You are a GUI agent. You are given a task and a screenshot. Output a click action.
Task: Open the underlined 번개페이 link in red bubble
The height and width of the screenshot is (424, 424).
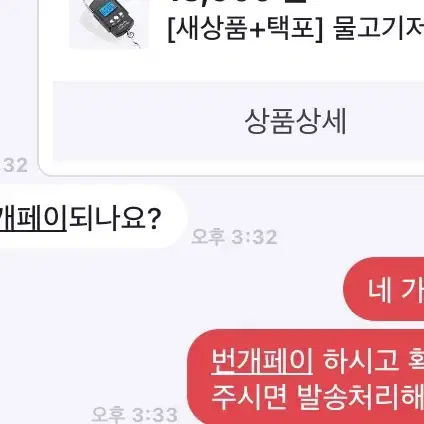pyautogui.click(x=262, y=362)
